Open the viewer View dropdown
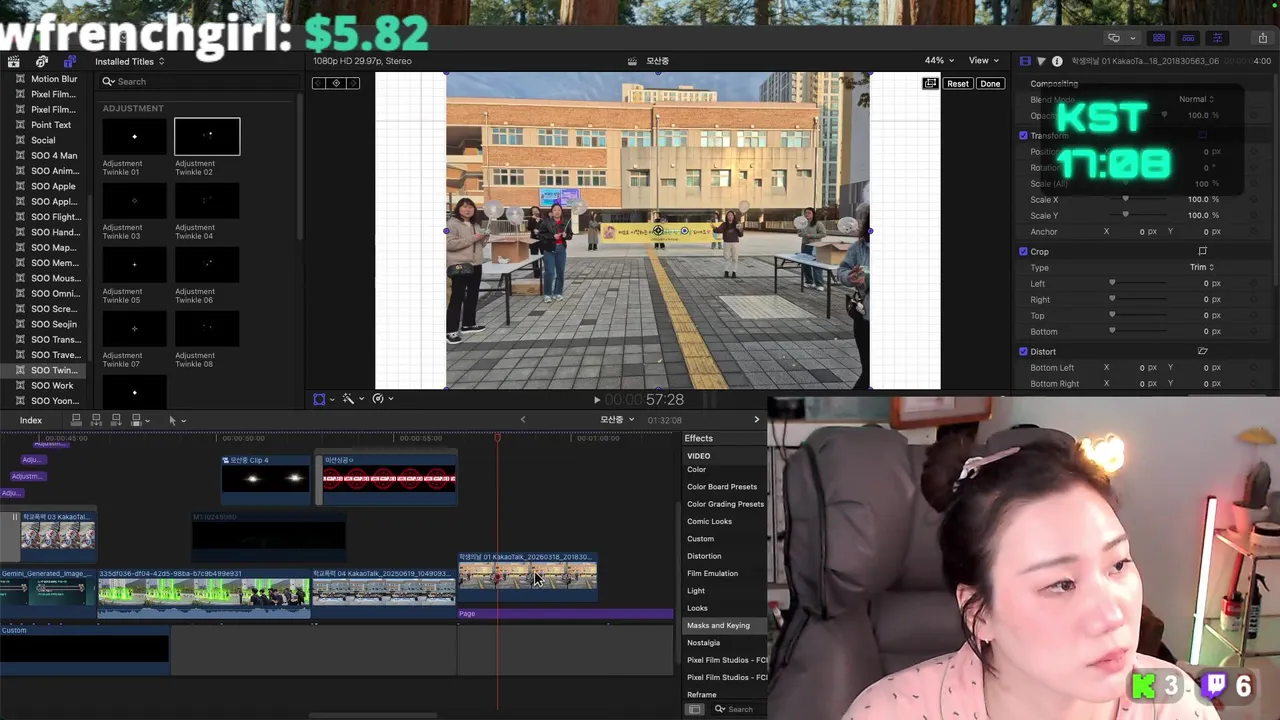The height and width of the screenshot is (720, 1280). coord(983,61)
